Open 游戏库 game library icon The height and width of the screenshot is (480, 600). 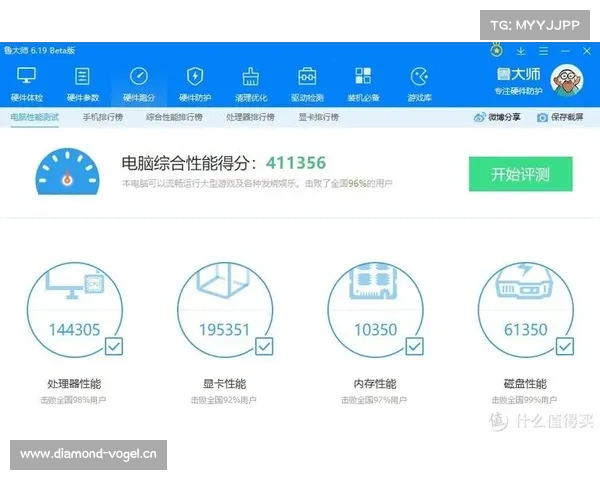click(x=419, y=77)
